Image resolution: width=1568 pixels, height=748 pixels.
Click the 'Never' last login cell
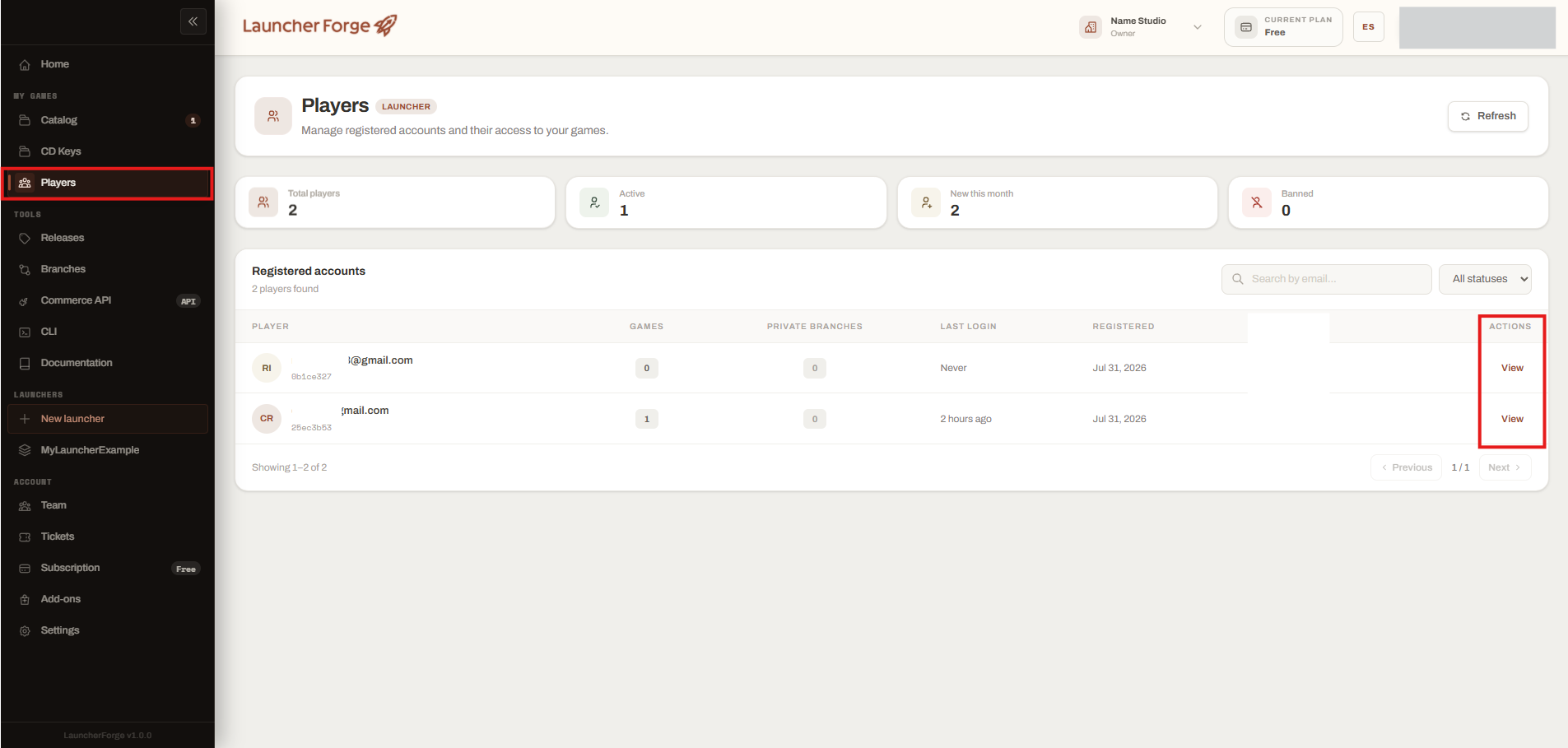[x=953, y=368]
